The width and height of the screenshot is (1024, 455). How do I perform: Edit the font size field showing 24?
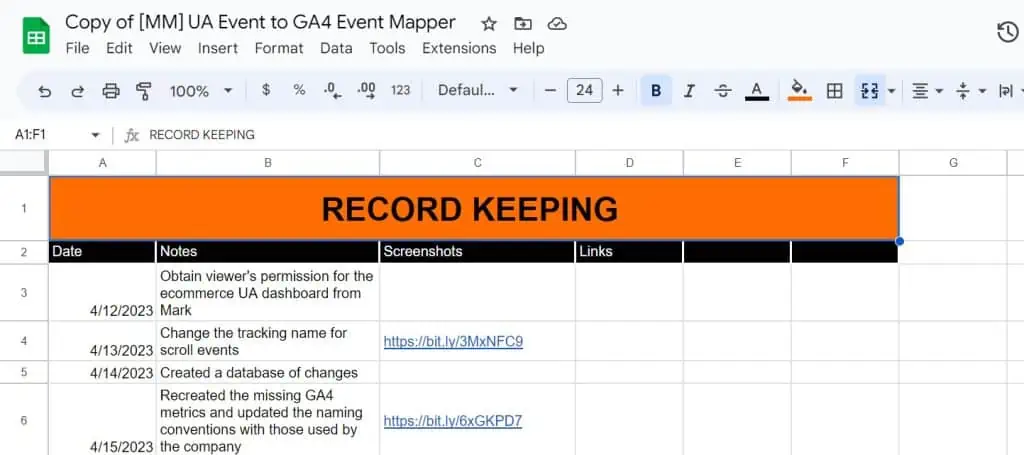coord(584,90)
